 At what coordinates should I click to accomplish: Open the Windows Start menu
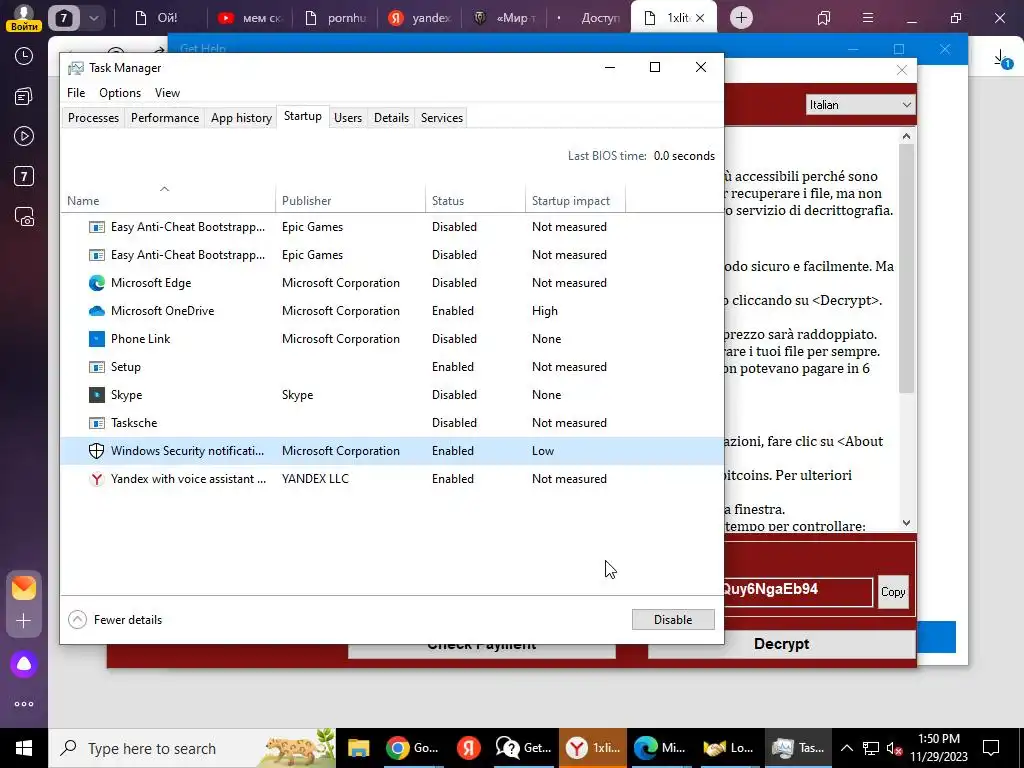coord(24,748)
